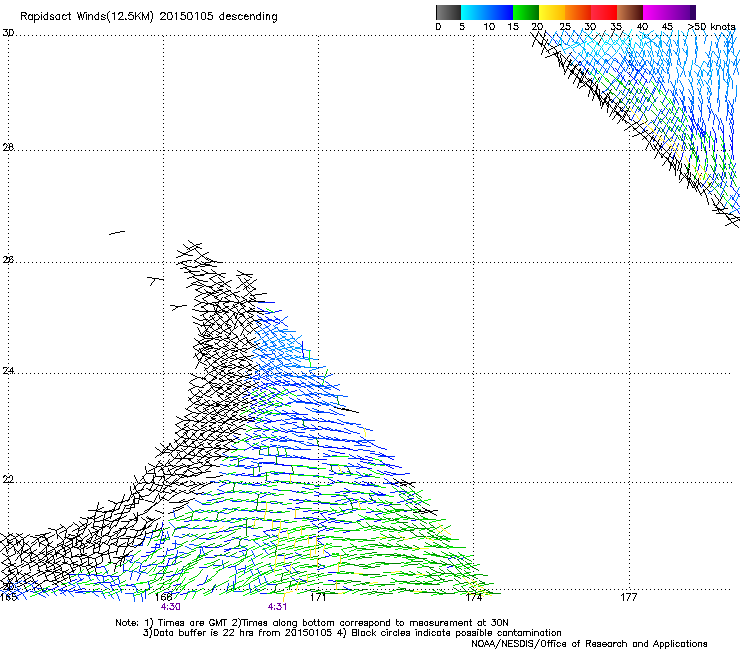Click the legend scale value '40'
The height and width of the screenshot is (650, 740).
642,27
